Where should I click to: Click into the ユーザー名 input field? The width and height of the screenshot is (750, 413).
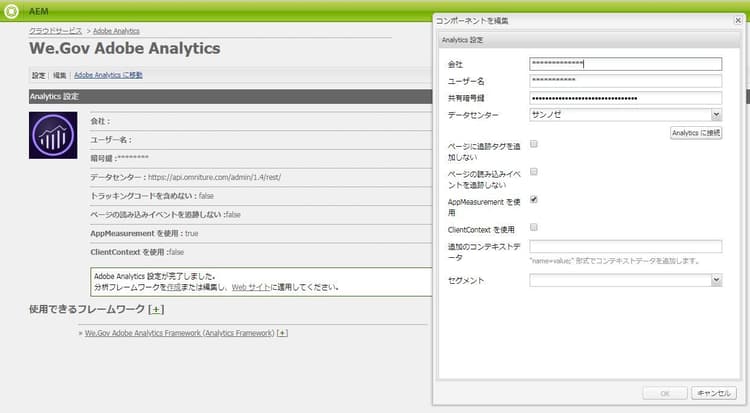point(626,81)
